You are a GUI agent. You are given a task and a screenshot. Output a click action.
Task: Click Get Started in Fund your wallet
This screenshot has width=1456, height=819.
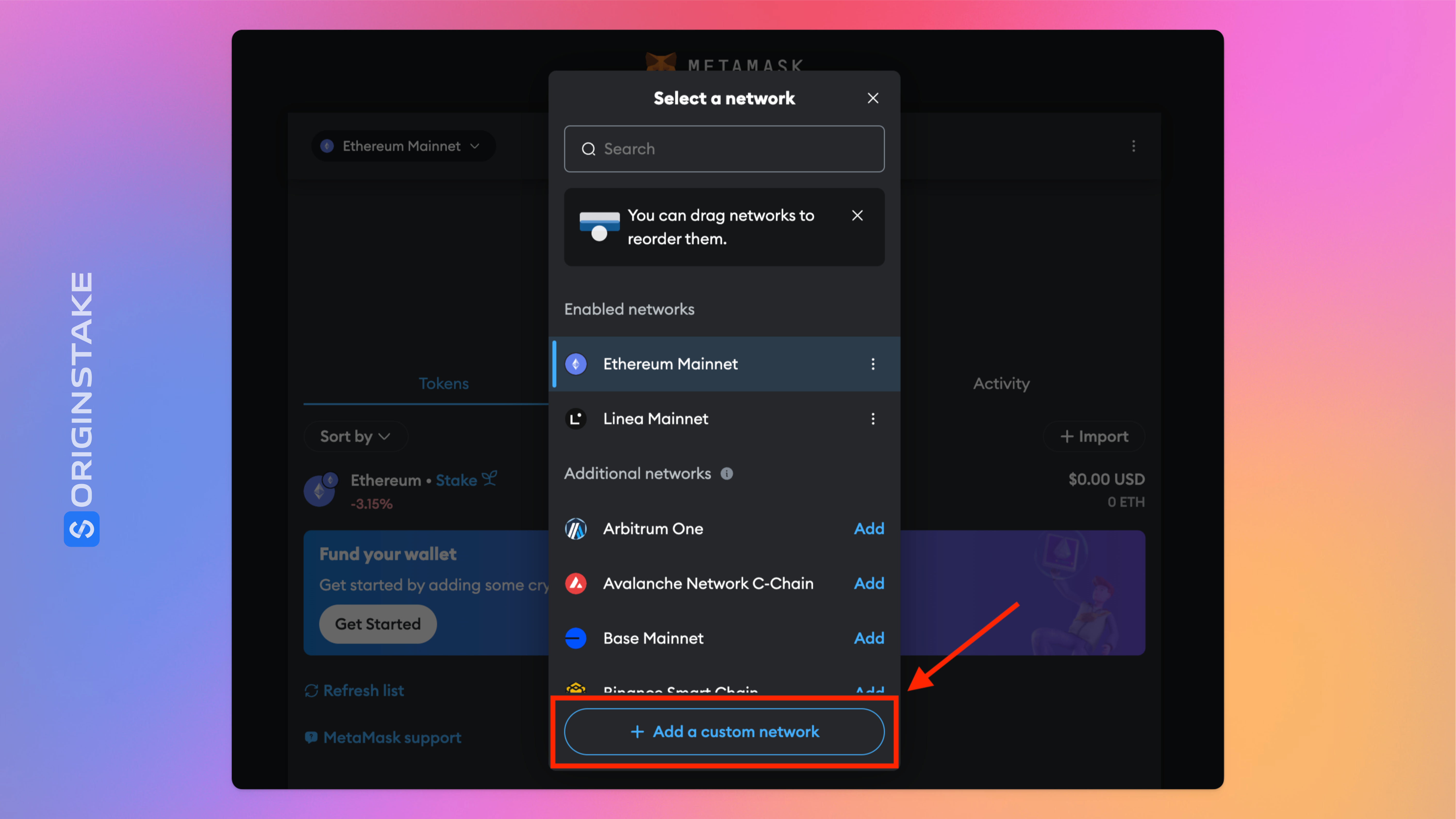[378, 624]
